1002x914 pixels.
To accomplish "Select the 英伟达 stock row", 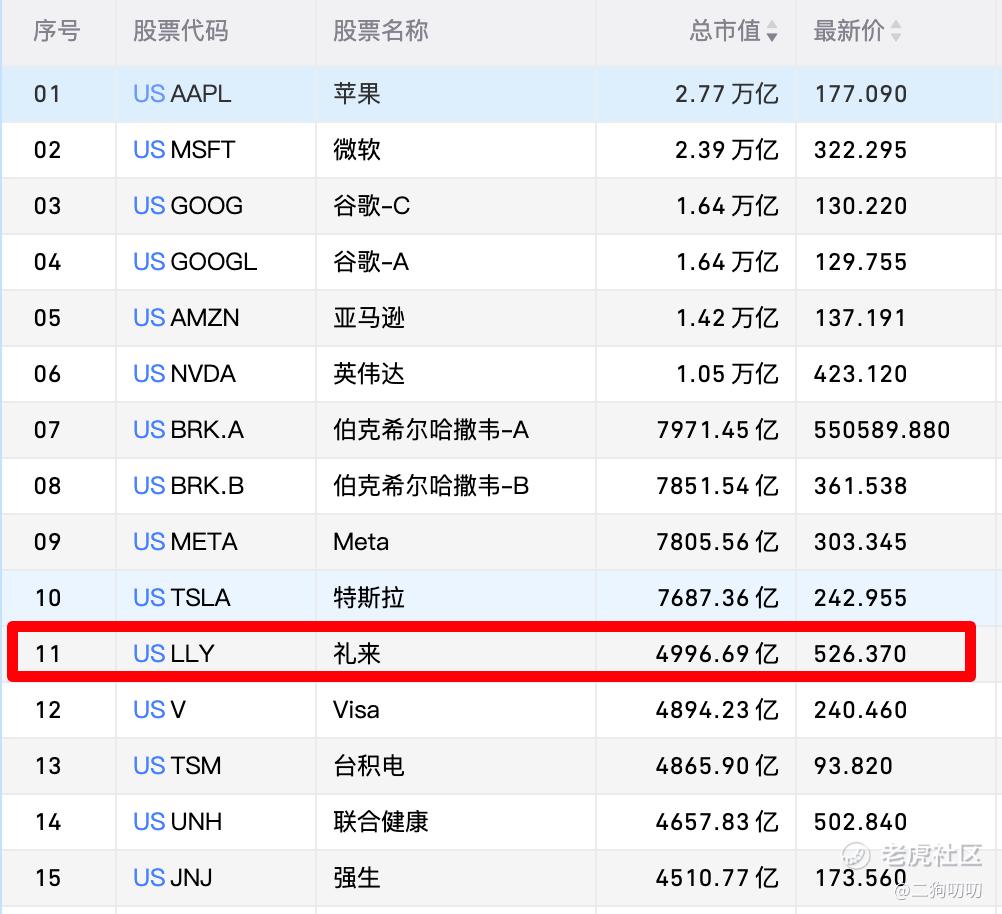I will point(500,374).
